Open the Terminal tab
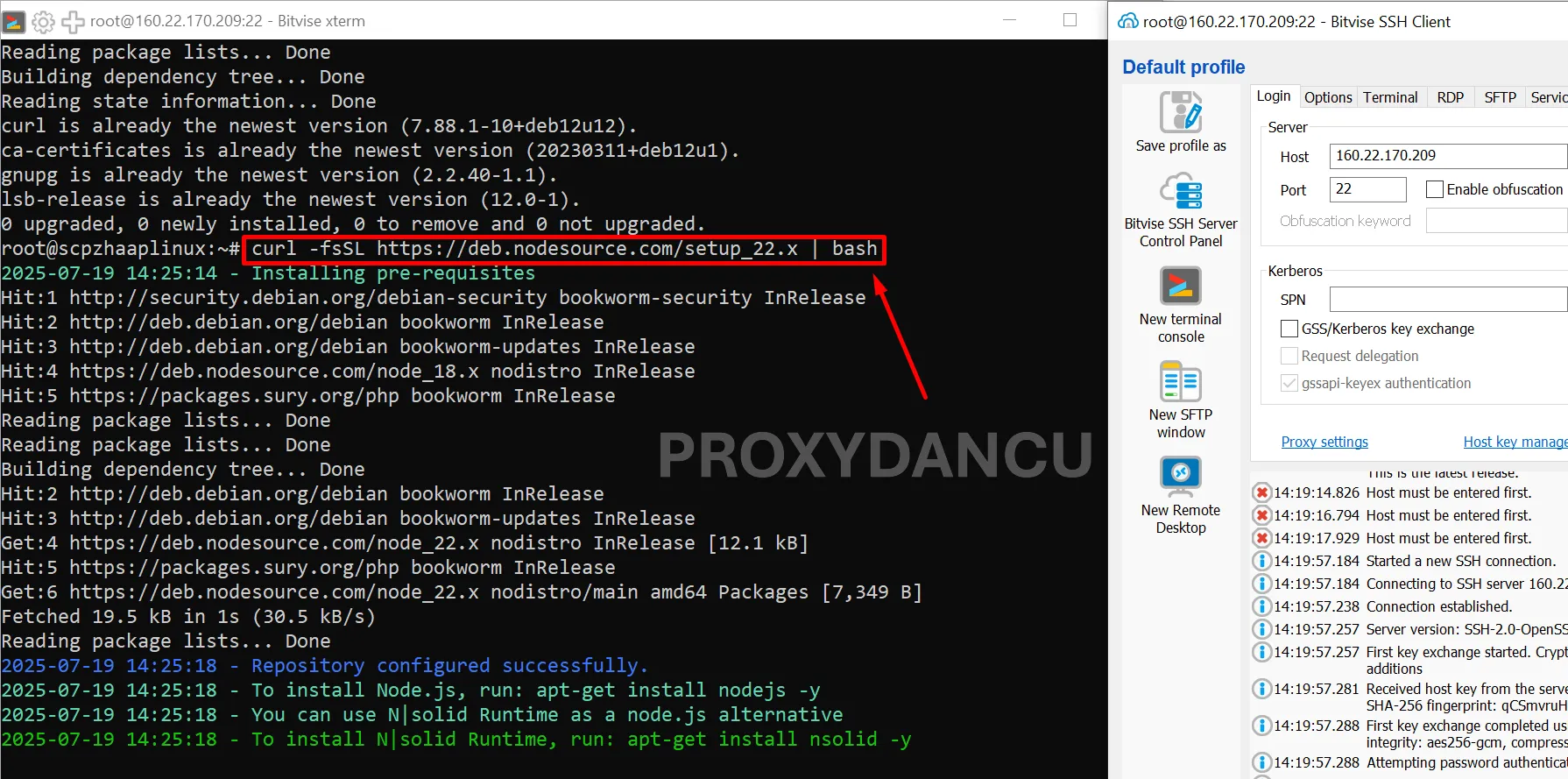The height and width of the screenshot is (779, 1568). pos(1390,97)
